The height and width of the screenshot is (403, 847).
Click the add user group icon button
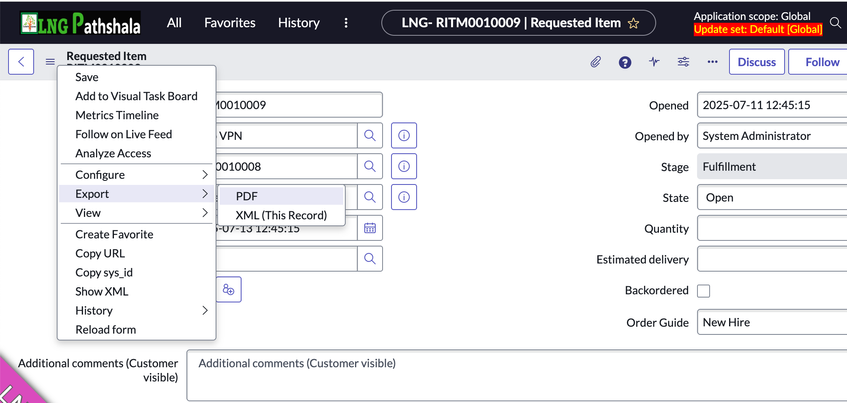228,290
